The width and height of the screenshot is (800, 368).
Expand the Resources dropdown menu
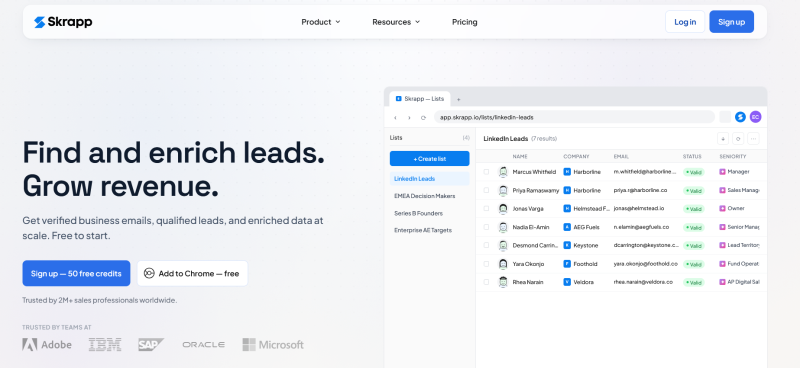396,22
